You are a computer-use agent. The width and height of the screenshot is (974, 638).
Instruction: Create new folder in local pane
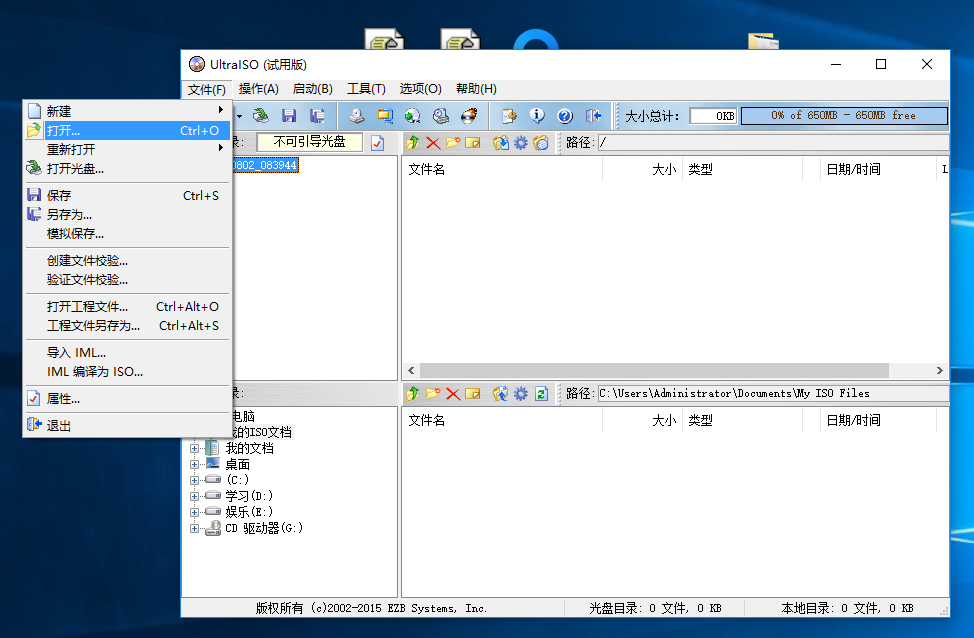pyautogui.click(x=433, y=393)
